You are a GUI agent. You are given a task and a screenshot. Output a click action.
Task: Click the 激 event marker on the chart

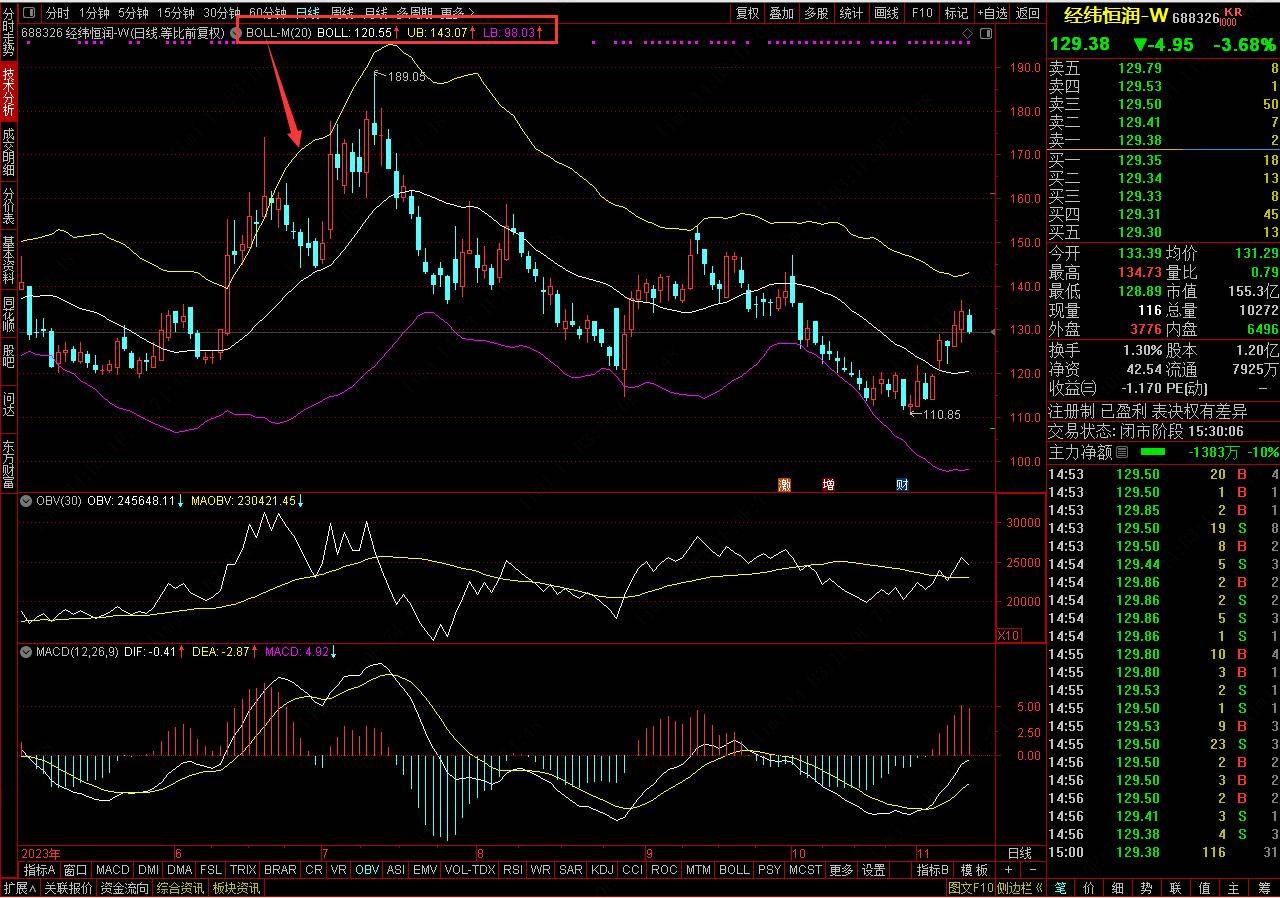(785, 485)
